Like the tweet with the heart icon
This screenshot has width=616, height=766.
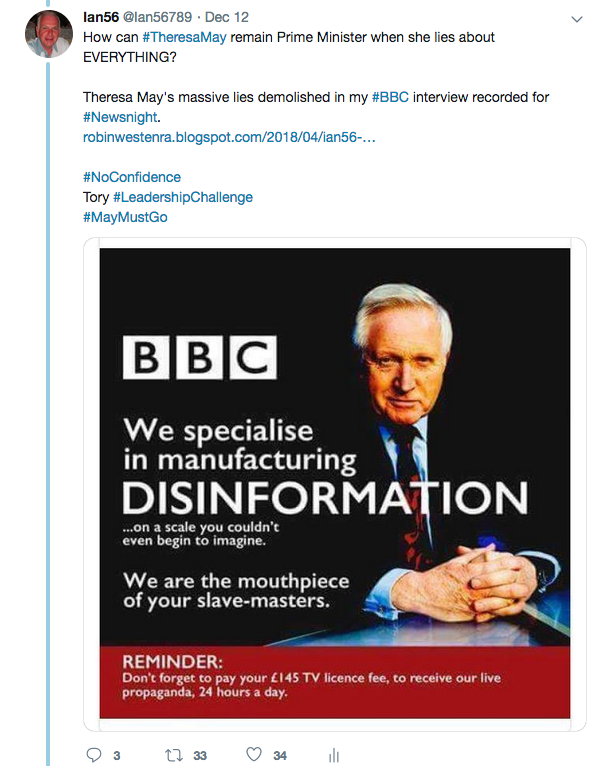[254, 754]
